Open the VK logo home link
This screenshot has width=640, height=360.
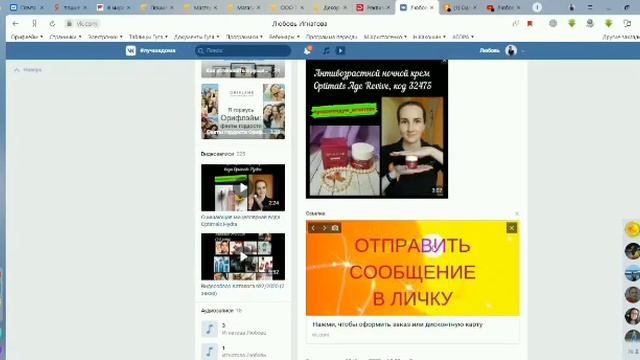(x=131, y=51)
